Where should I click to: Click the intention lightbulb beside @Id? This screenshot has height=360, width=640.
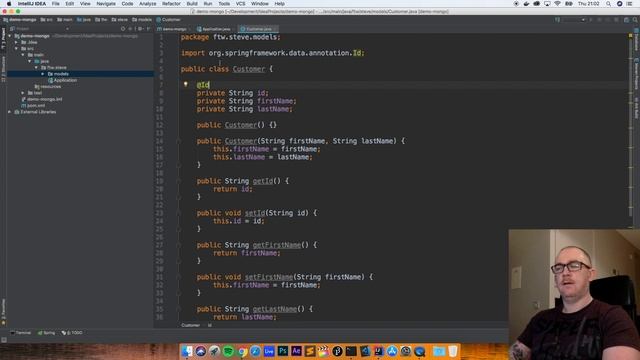tap(186, 84)
